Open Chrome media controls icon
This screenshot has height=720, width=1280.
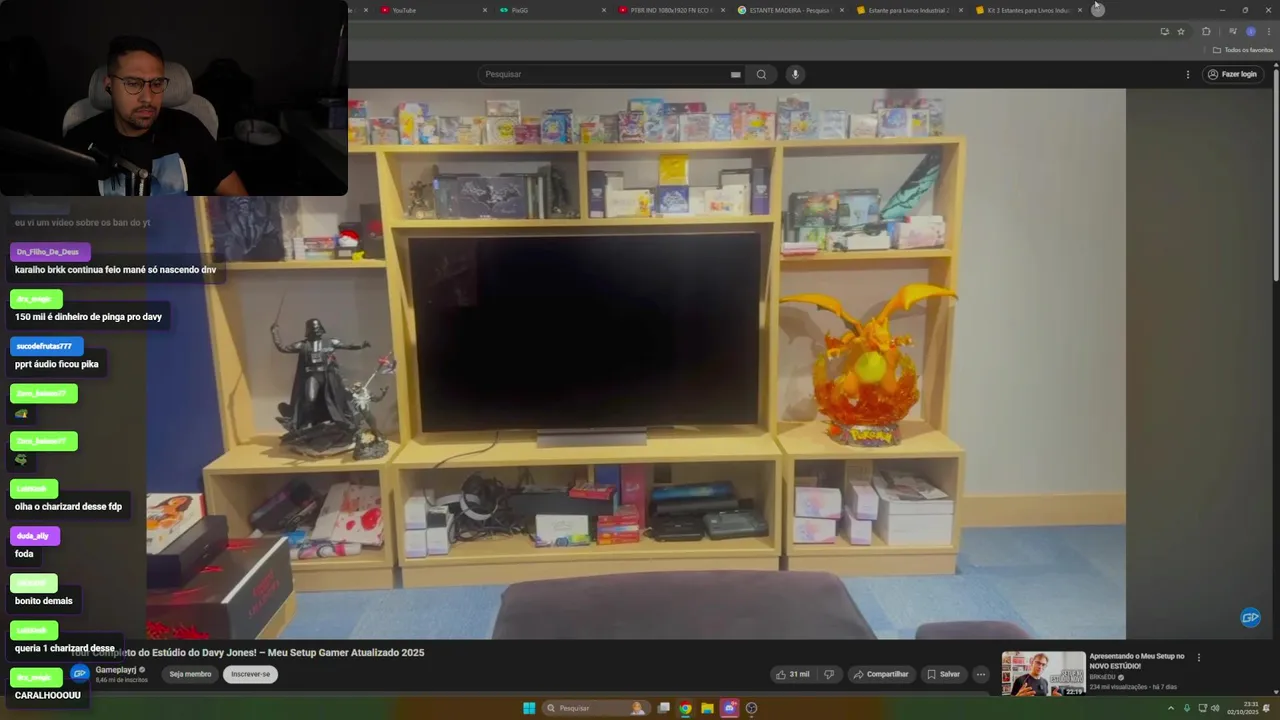coord(1232,31)
